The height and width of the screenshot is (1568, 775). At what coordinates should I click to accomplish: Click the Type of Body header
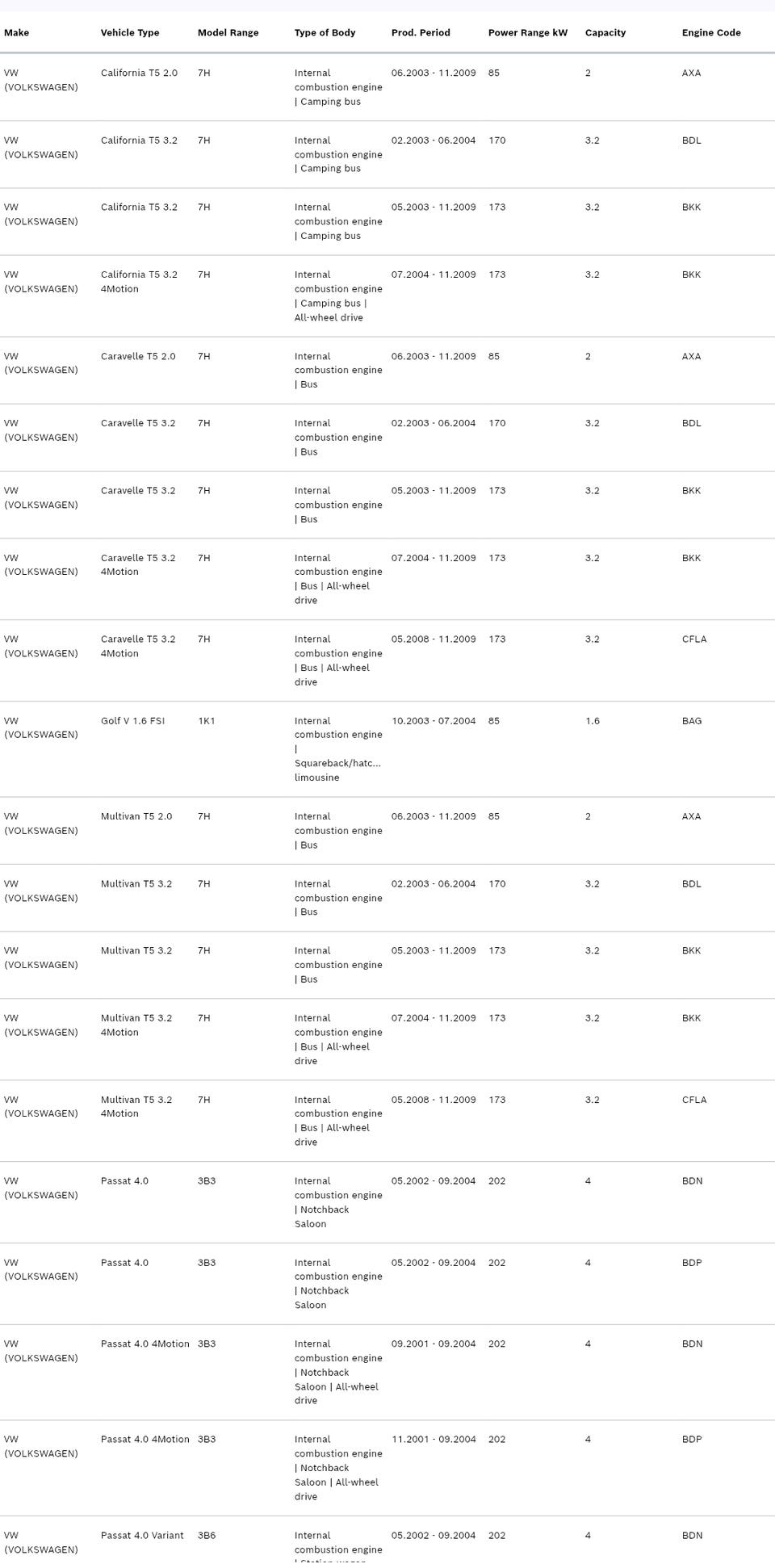point(325,33)
